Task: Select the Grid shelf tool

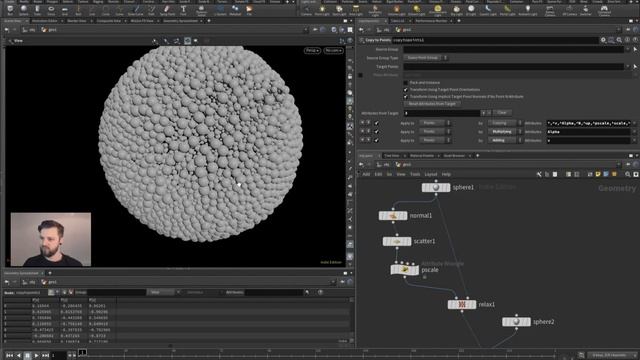Action: pyautogui.click(x=65, y=9)
